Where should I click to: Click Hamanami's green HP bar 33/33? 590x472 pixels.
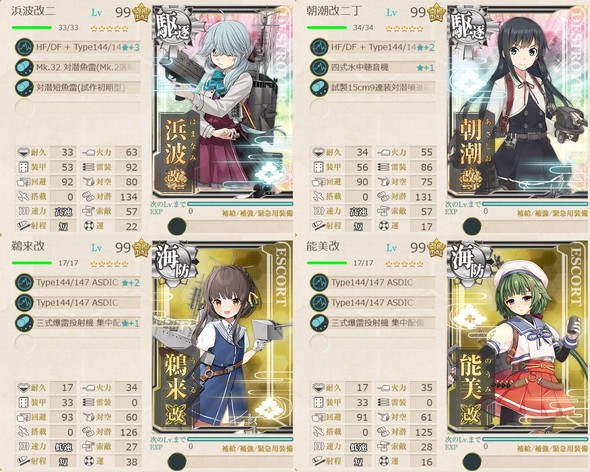pos(32,27)
